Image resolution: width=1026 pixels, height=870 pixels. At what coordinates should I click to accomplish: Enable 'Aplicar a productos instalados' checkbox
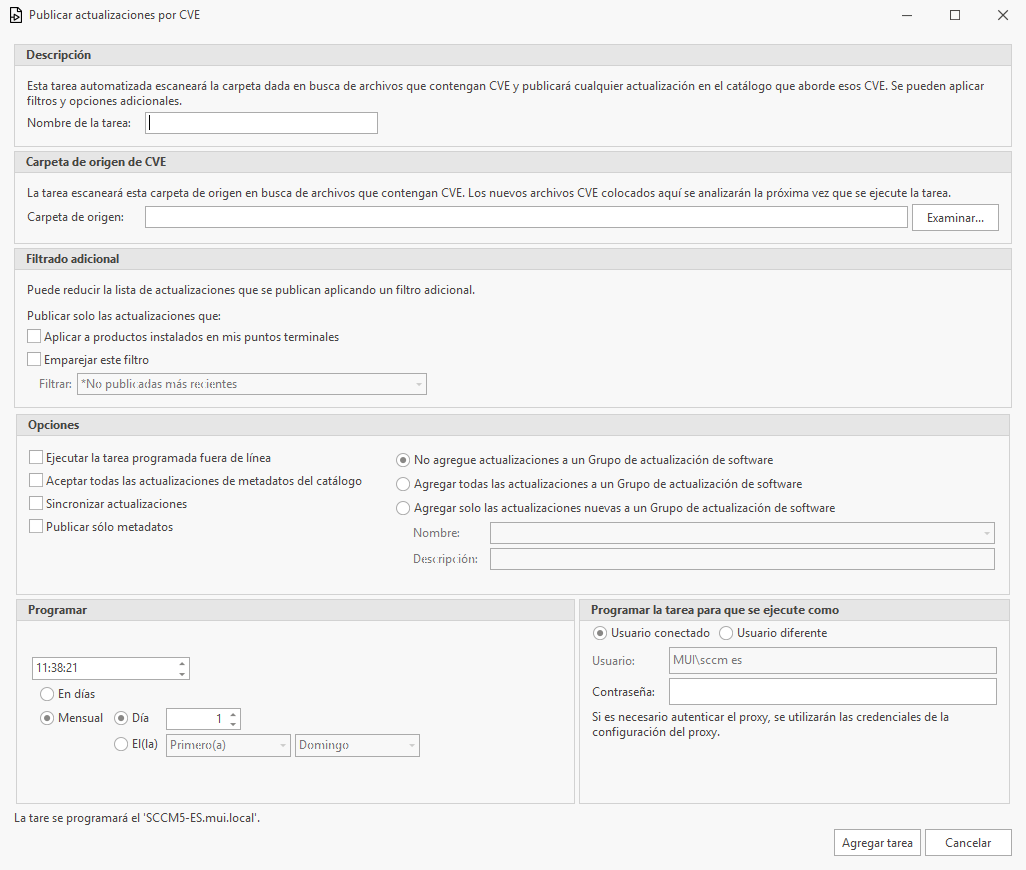[35, 337]
